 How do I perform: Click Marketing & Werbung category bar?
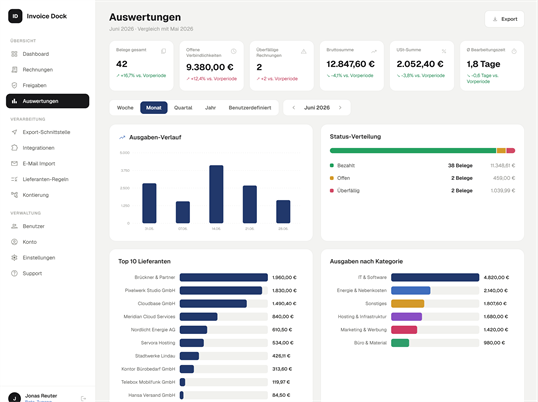click(404, 330)
